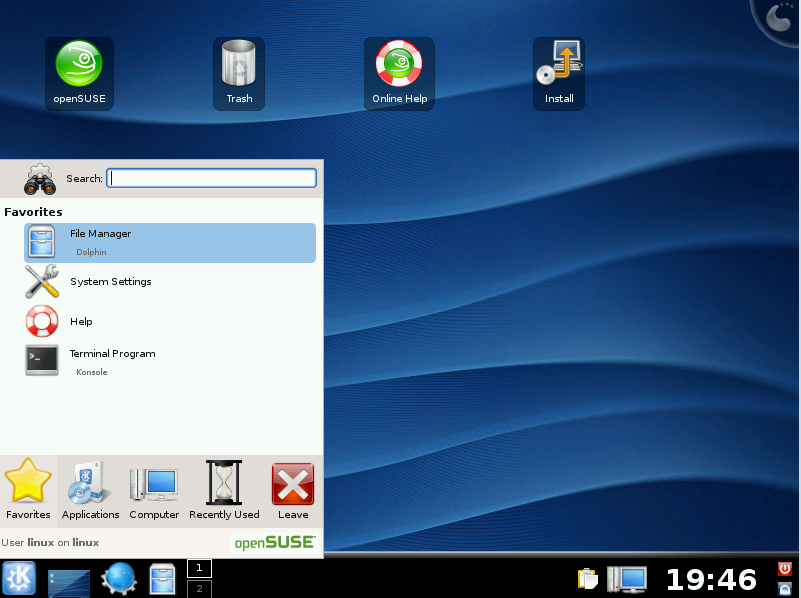Switch to the Recently Used tab

point(224,490)
